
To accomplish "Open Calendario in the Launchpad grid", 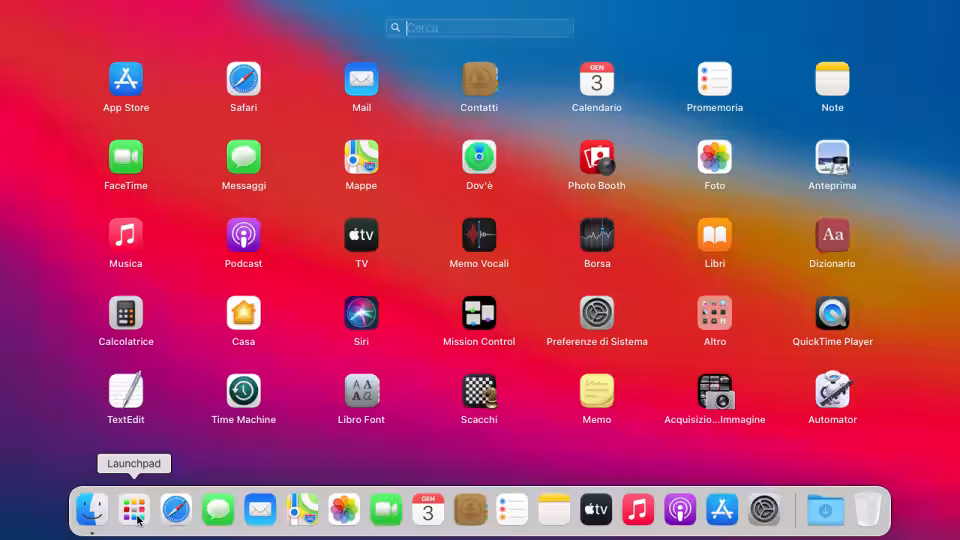I will tap(597, 79).
